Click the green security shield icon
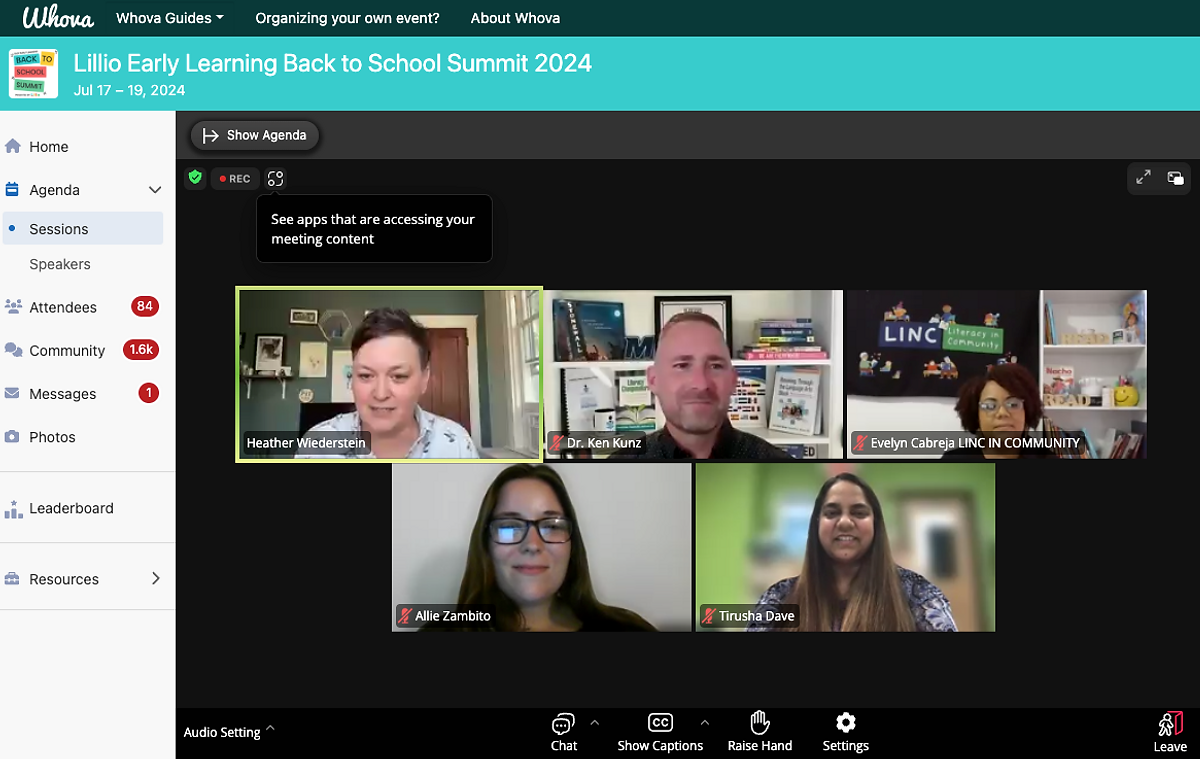The height and width of the screenshot is (759, 1200). pos(195,178)
